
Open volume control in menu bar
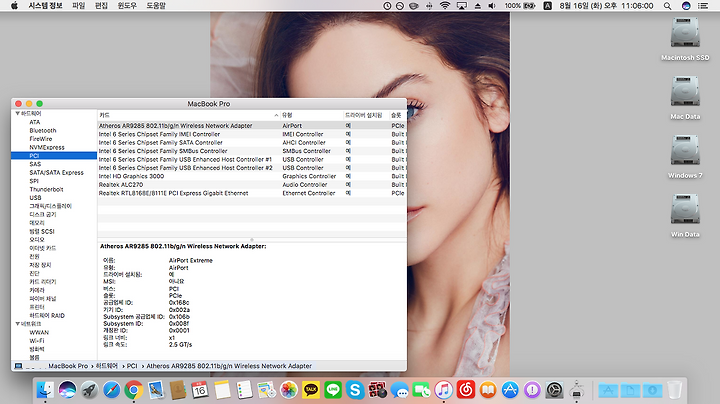click(x=492, y=6)
